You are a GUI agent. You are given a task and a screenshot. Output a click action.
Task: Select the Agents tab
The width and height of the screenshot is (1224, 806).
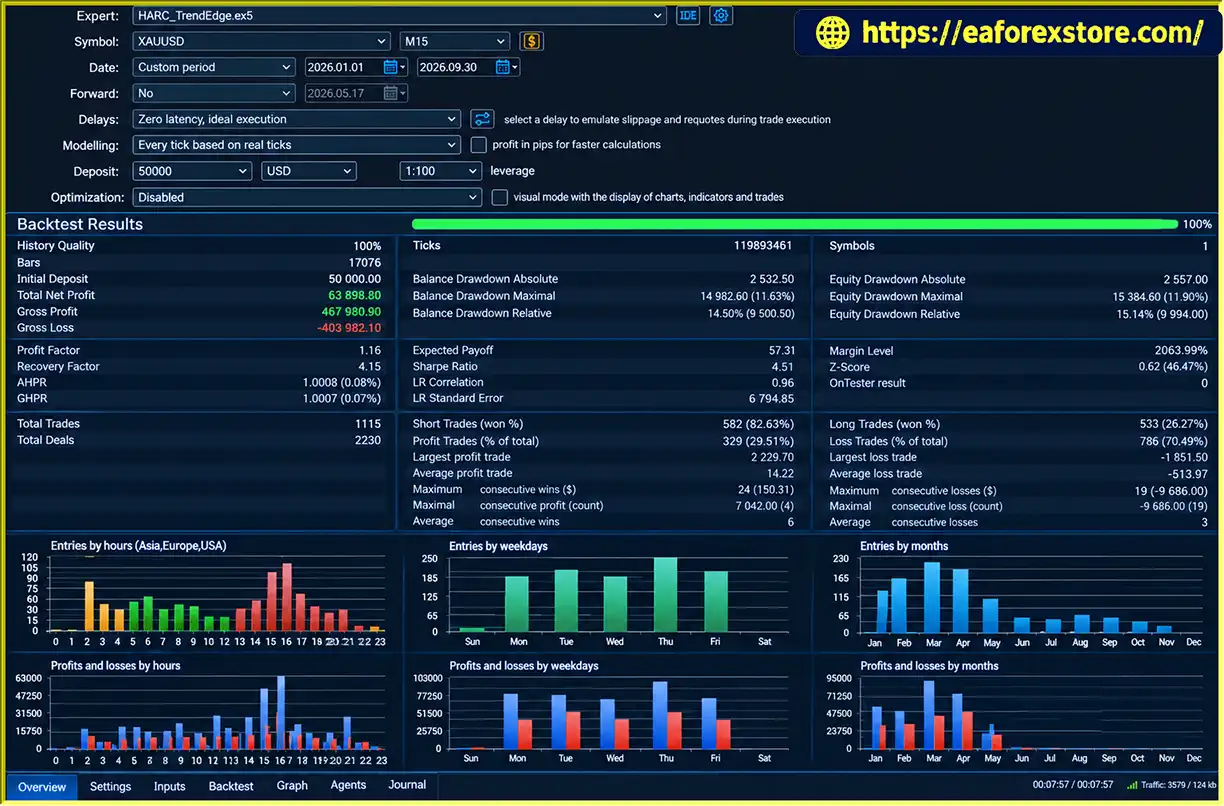coord(348,786)
